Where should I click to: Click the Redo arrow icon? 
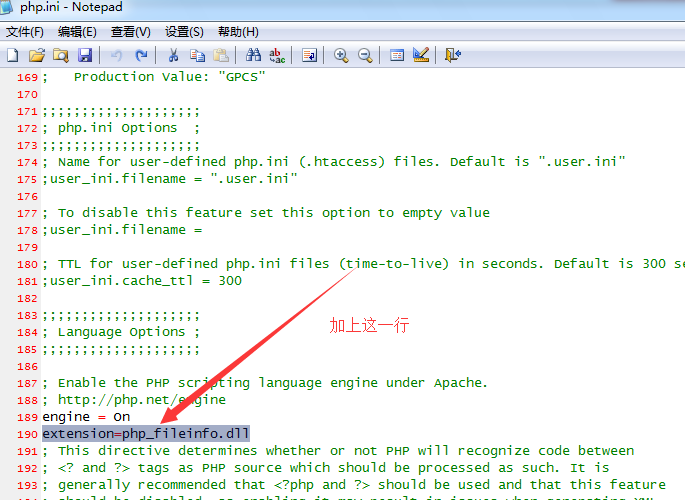141,55
